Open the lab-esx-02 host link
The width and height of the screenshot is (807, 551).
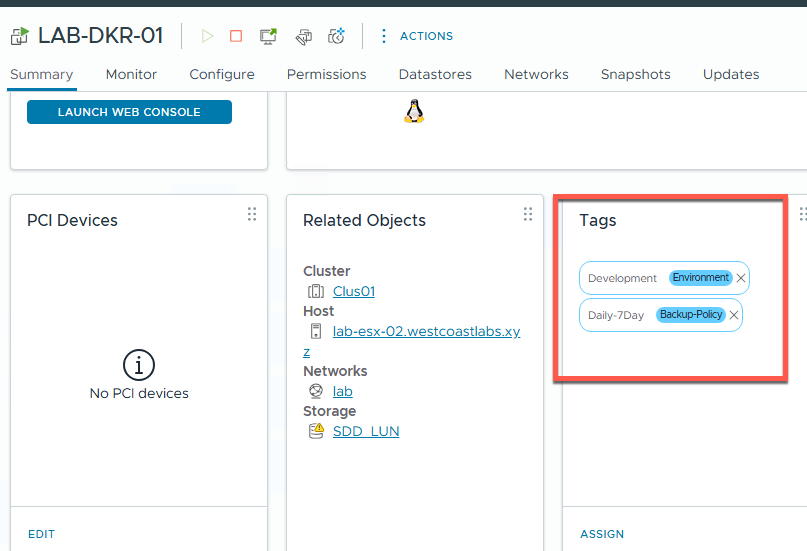click(x=426, y=331)
